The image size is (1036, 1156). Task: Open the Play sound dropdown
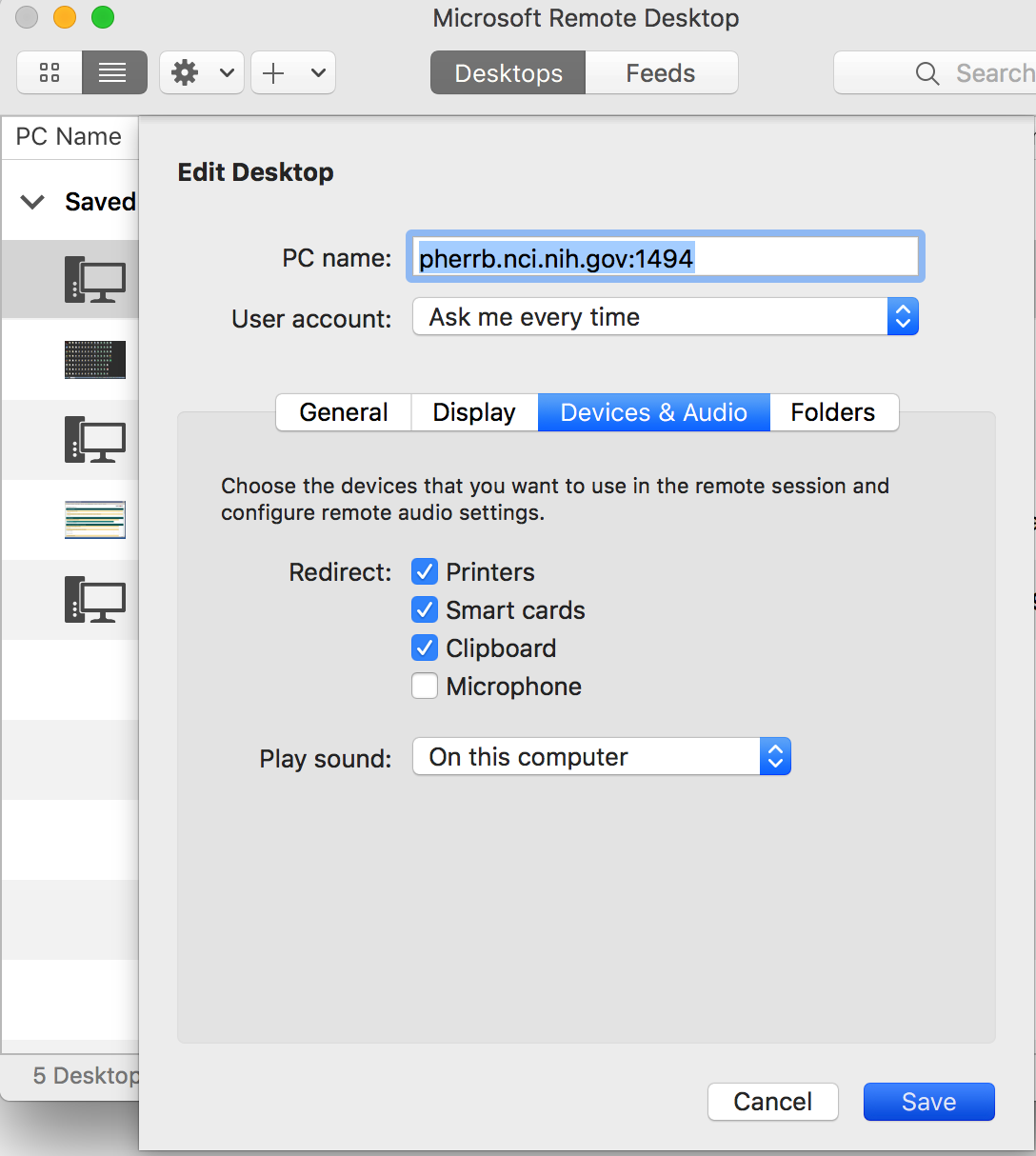click(602, 757)
